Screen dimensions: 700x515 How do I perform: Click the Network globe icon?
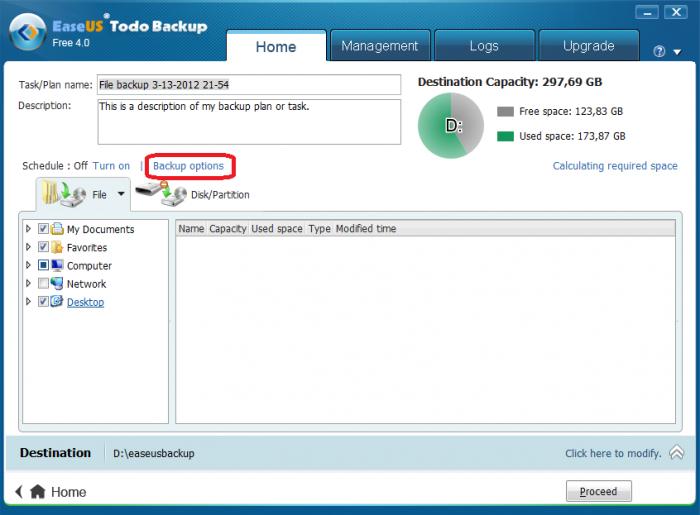57,283
